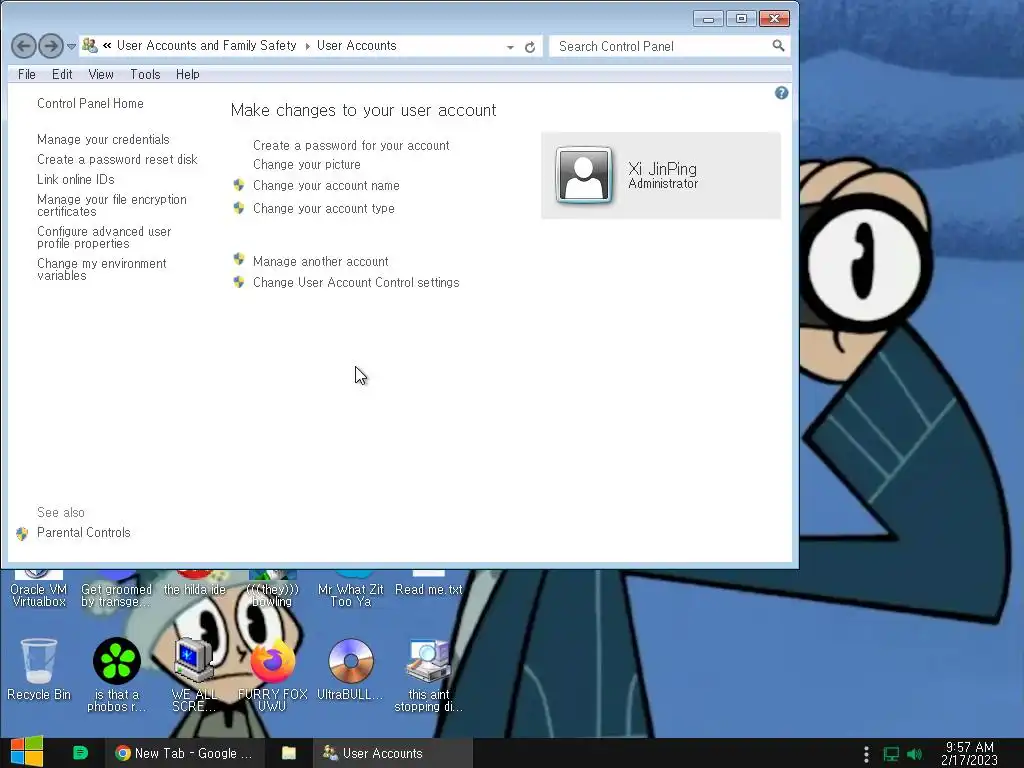Switch to New Tab - Google Chrome taskbar

click(184, 753)
